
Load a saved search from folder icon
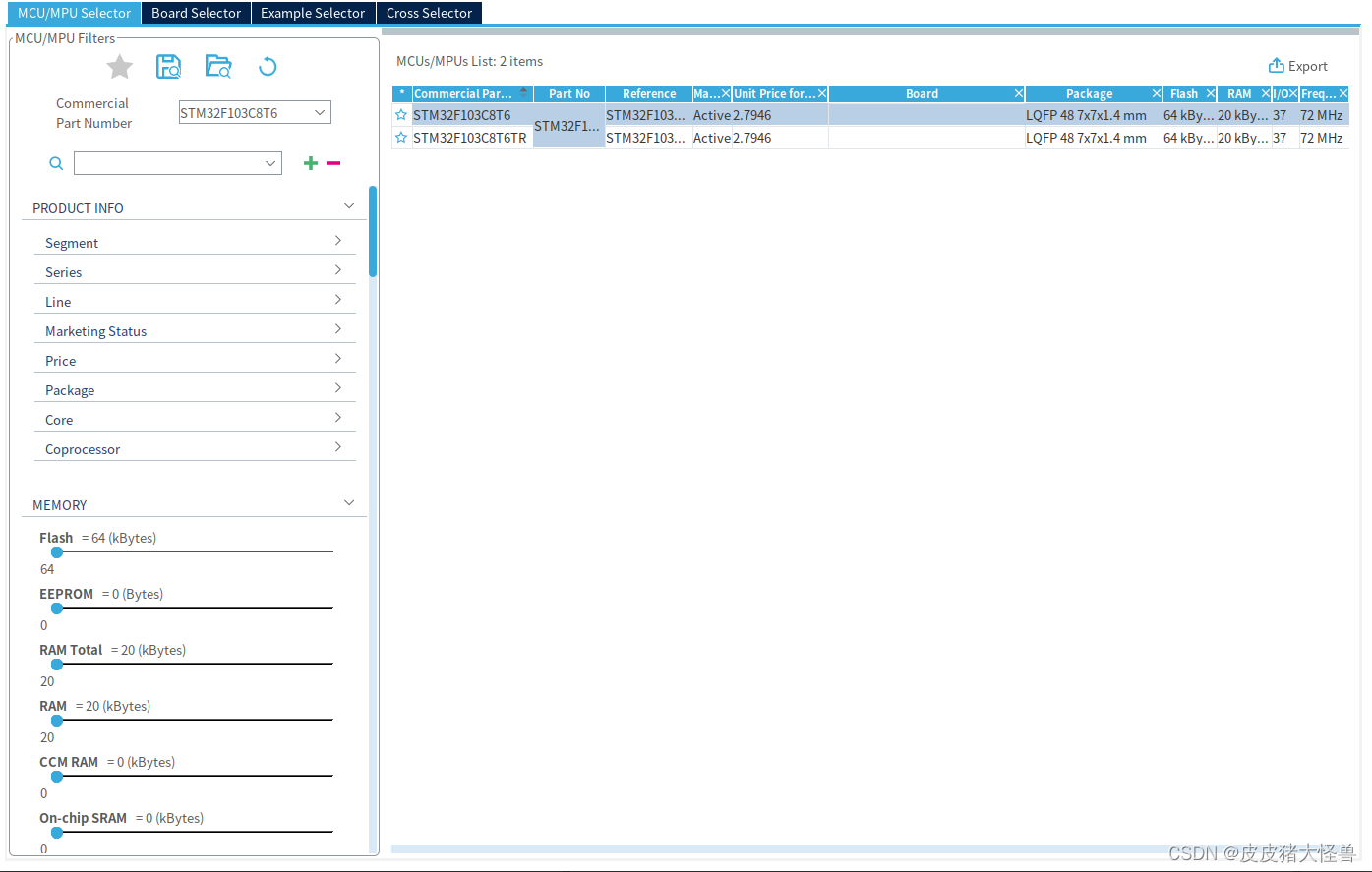tap(218, 67)
